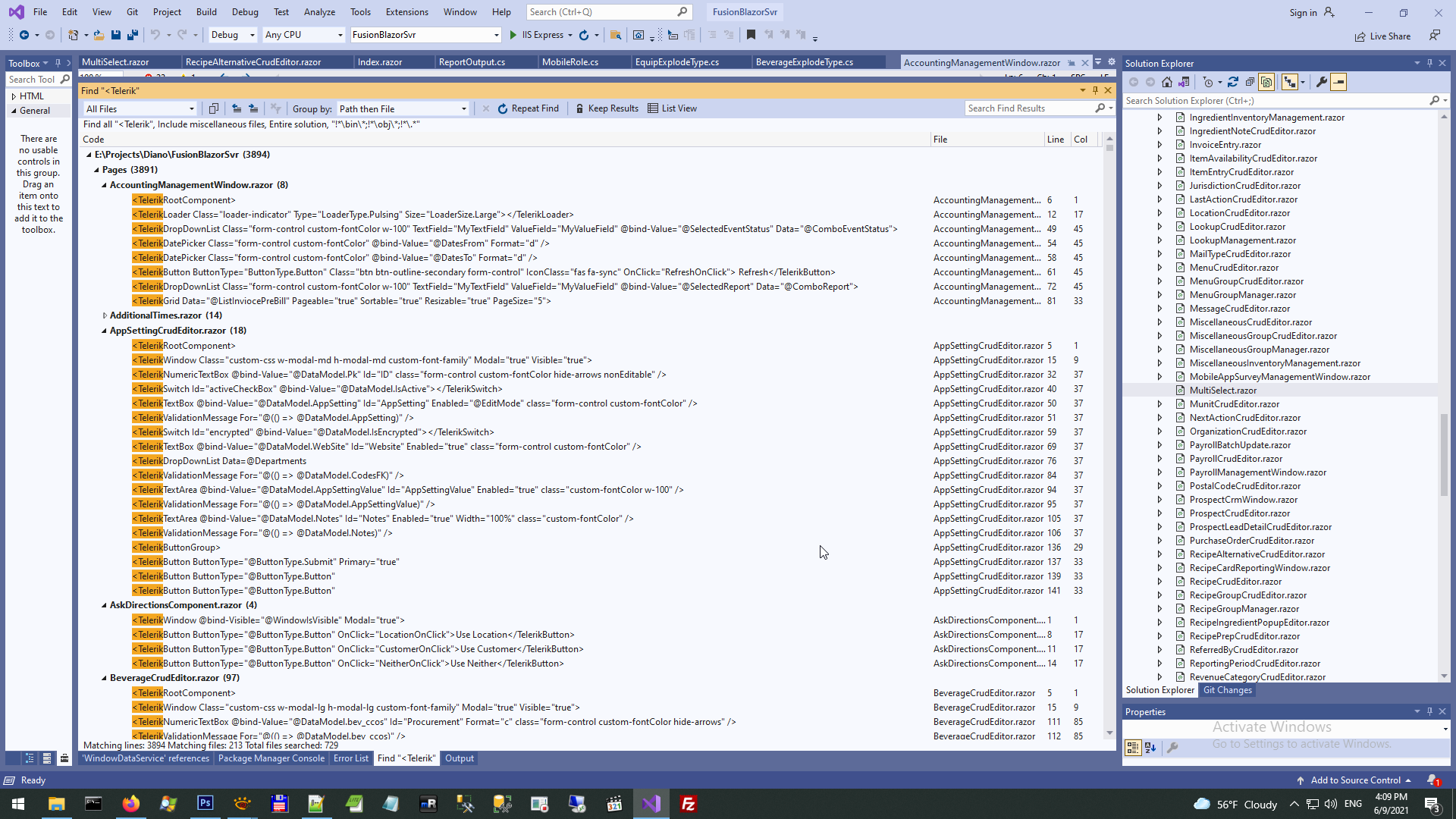Screen dimensions: 1456x819
Task: Click the Sync with Active Document icon
Action: [x=1233, y=82]
